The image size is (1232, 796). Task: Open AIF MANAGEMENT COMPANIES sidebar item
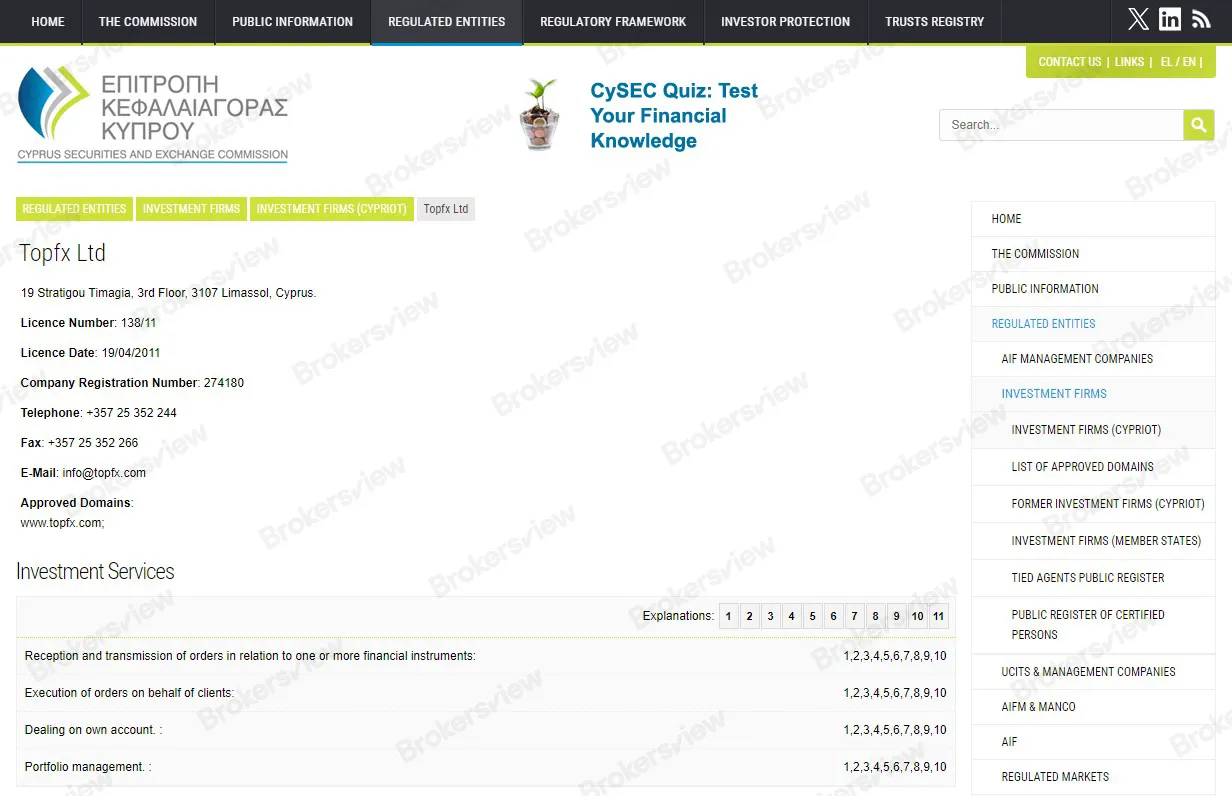tap(1093, 359)
